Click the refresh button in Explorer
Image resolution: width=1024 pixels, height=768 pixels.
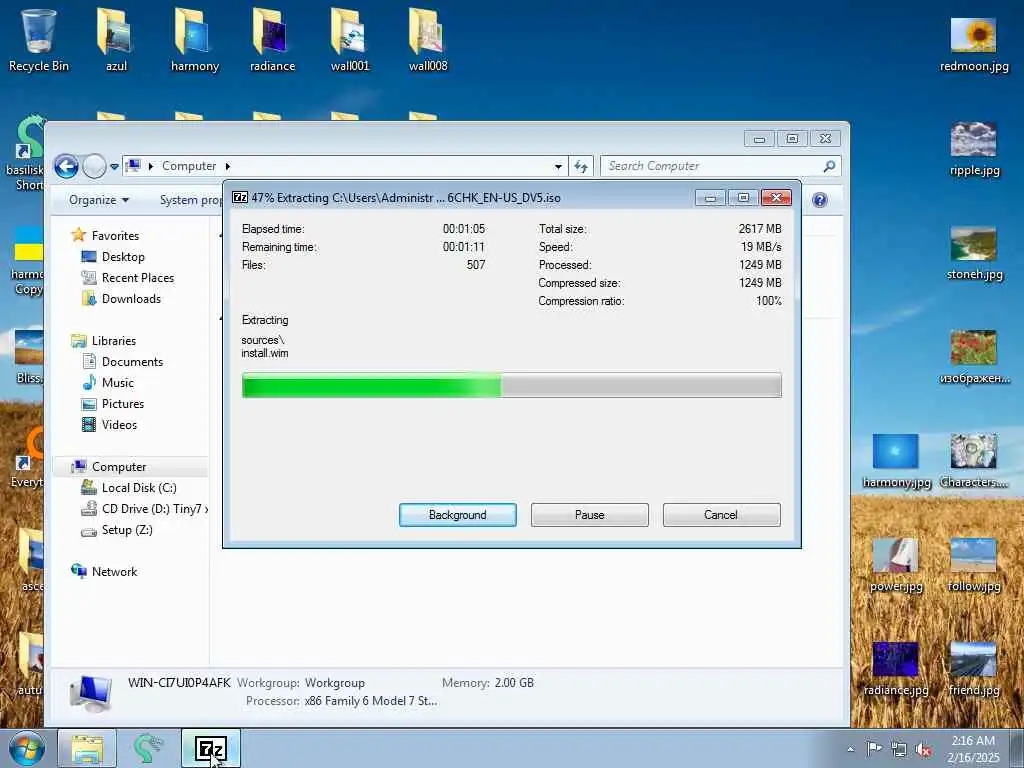[x=581, y=167]
